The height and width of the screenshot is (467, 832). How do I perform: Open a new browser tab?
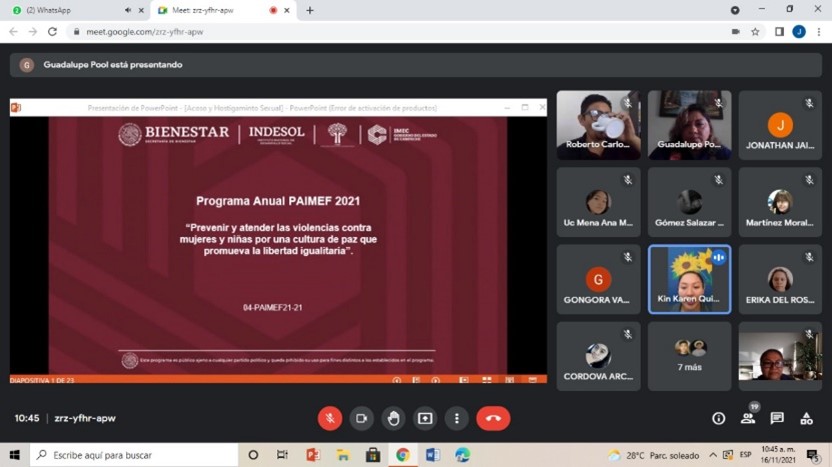(310, 10)
